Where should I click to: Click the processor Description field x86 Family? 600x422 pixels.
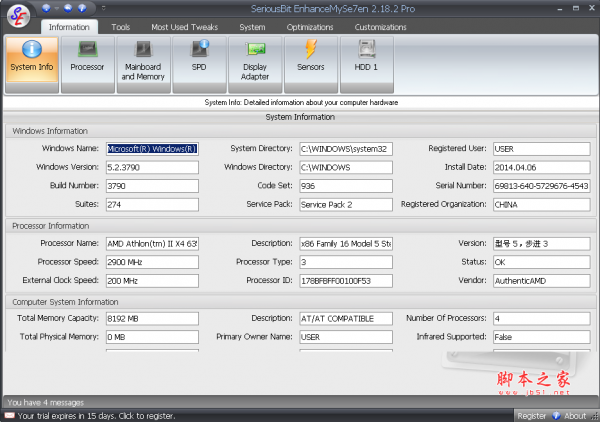346,244
